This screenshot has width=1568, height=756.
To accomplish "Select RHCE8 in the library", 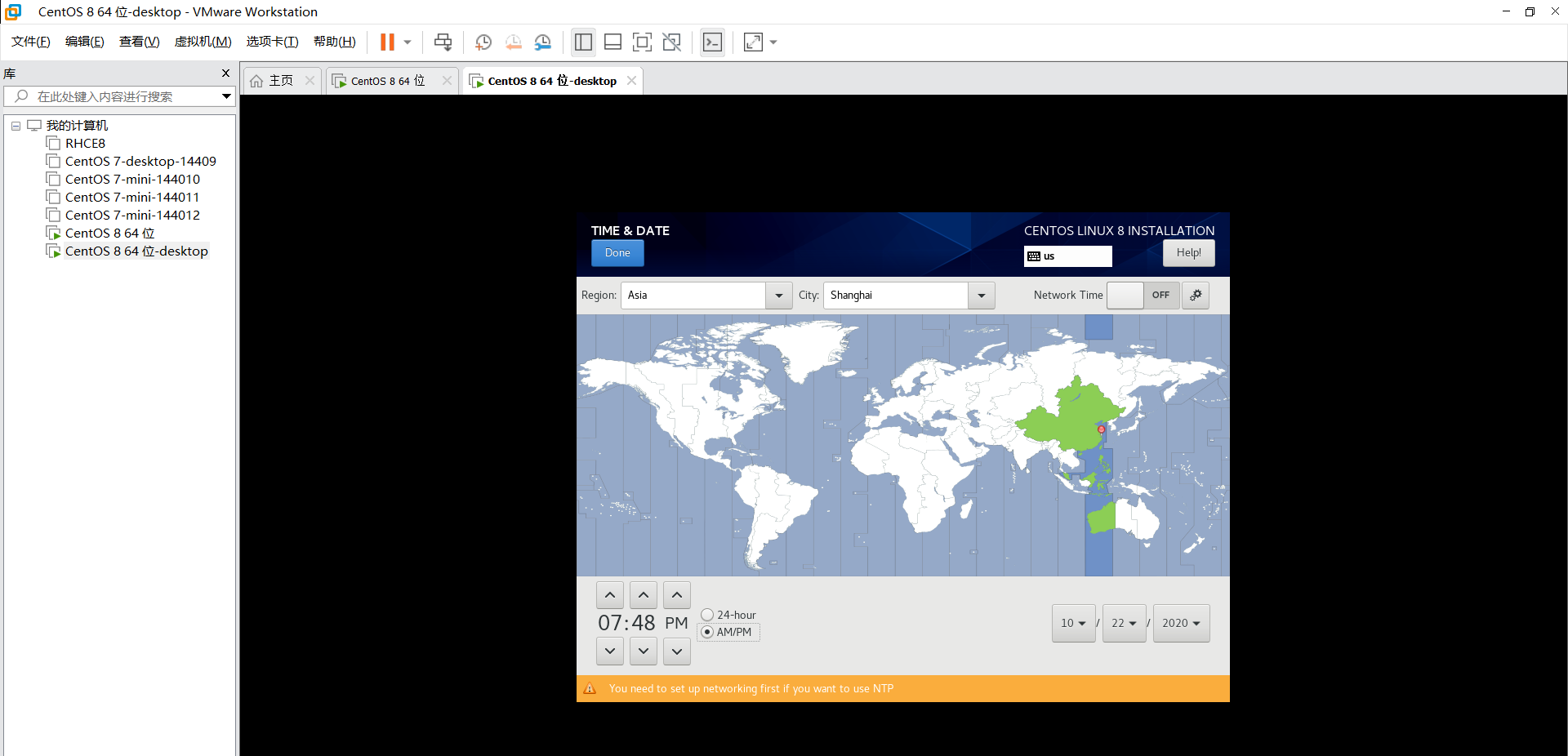I will [85, 144].
